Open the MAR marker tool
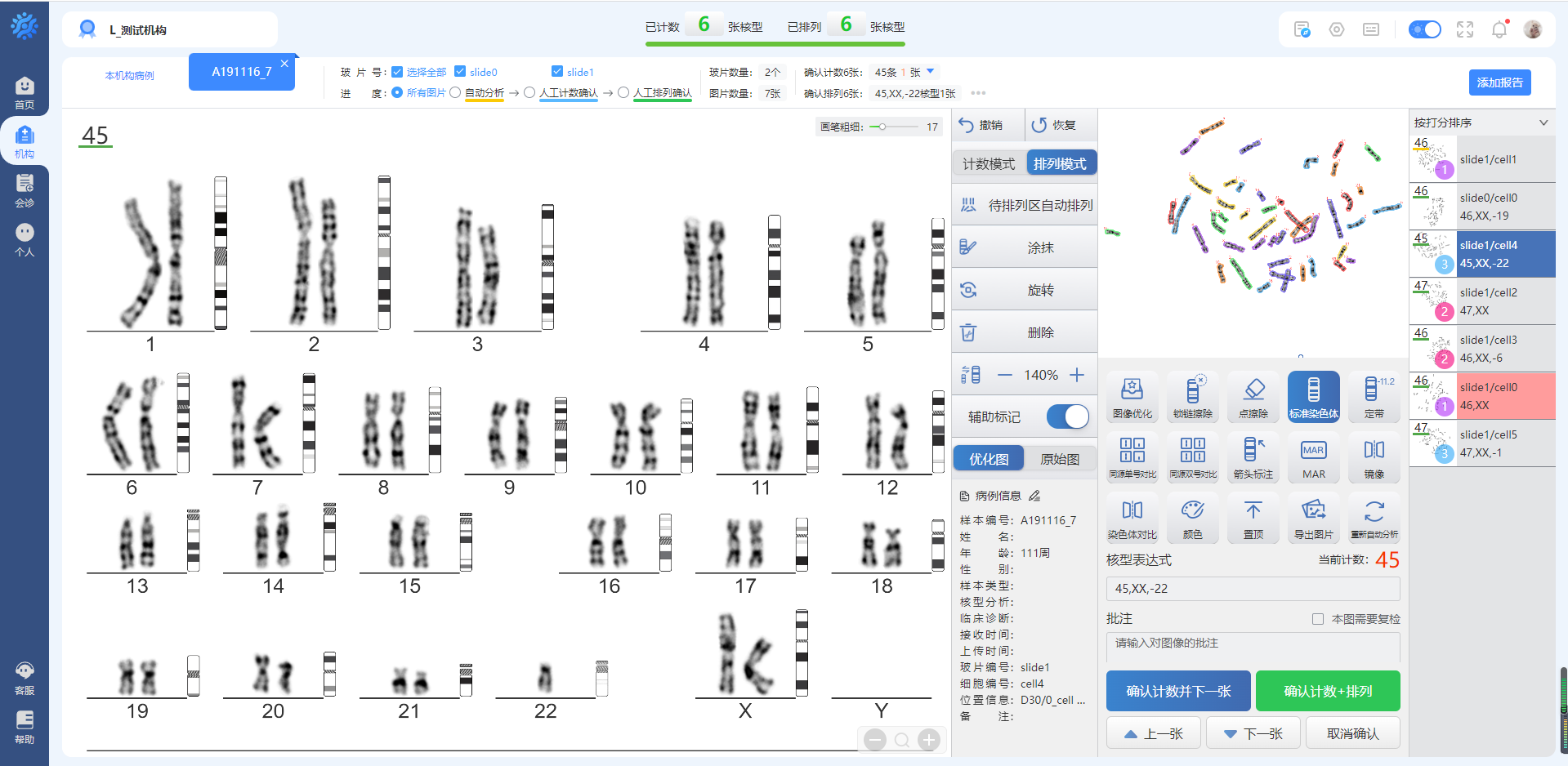The width and height of the screenshot is (1568, 766). click(1313, 456)
